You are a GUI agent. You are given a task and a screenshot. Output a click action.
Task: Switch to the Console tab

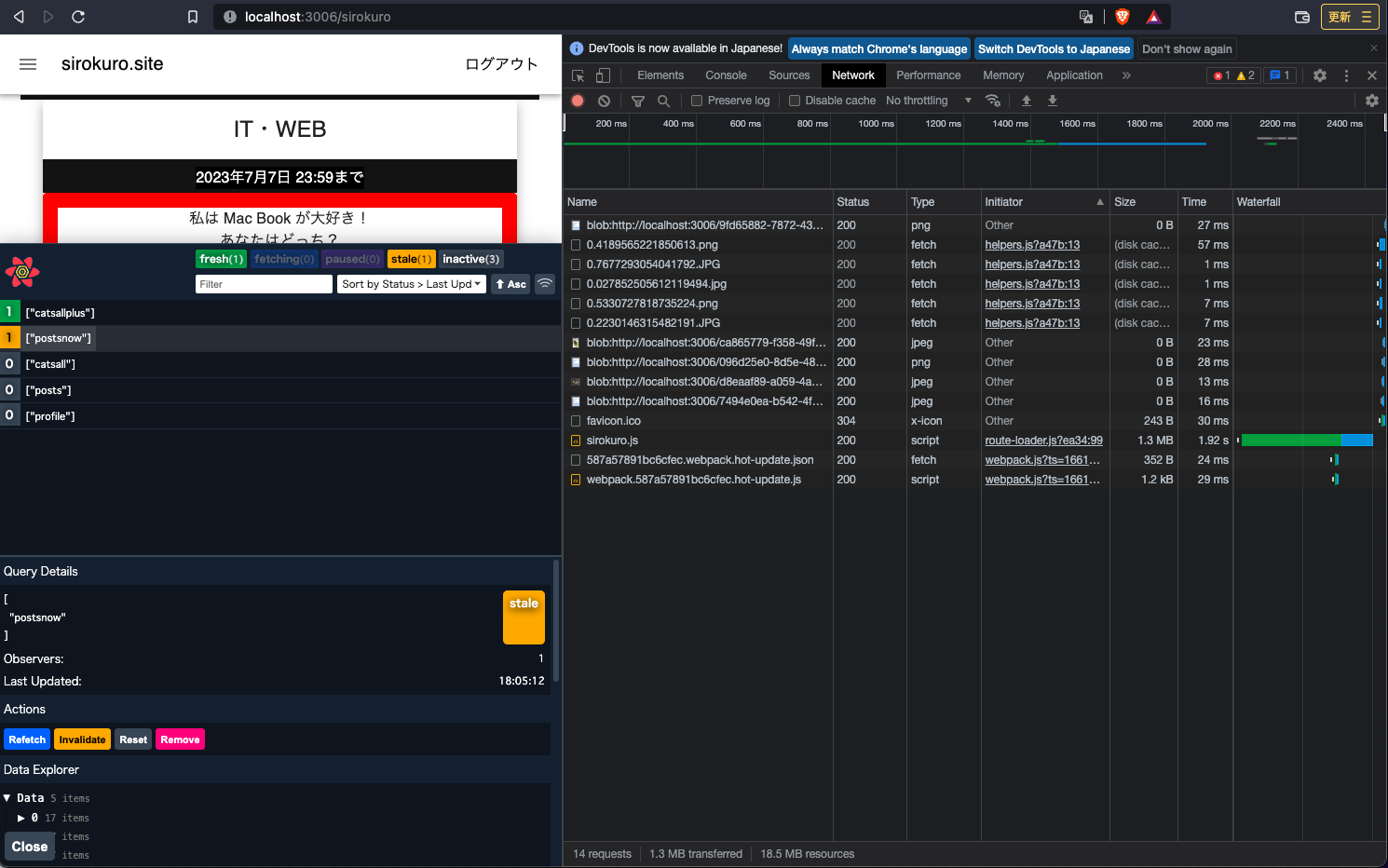726,75
